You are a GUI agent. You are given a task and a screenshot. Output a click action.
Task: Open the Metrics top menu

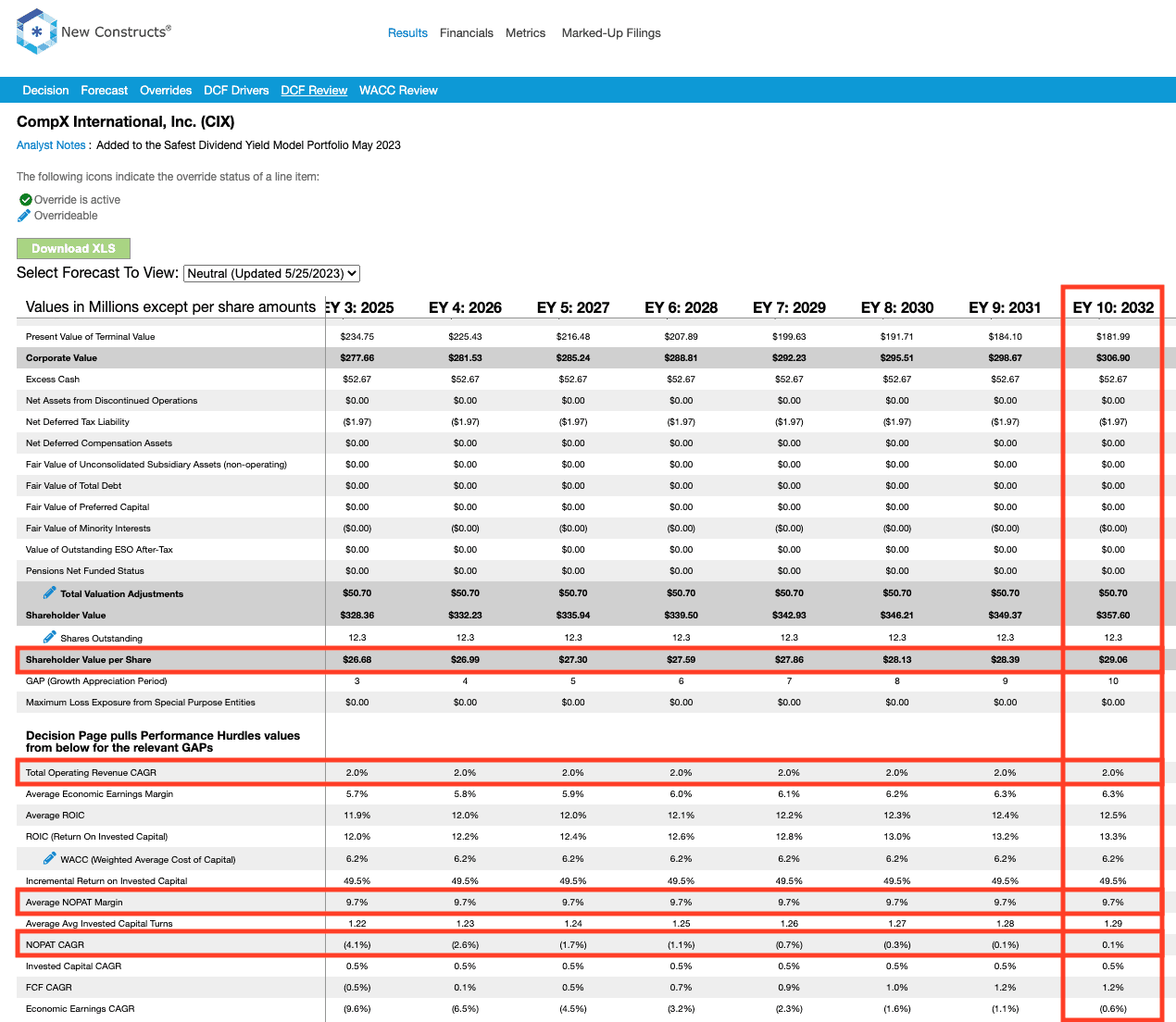[526, 33]
